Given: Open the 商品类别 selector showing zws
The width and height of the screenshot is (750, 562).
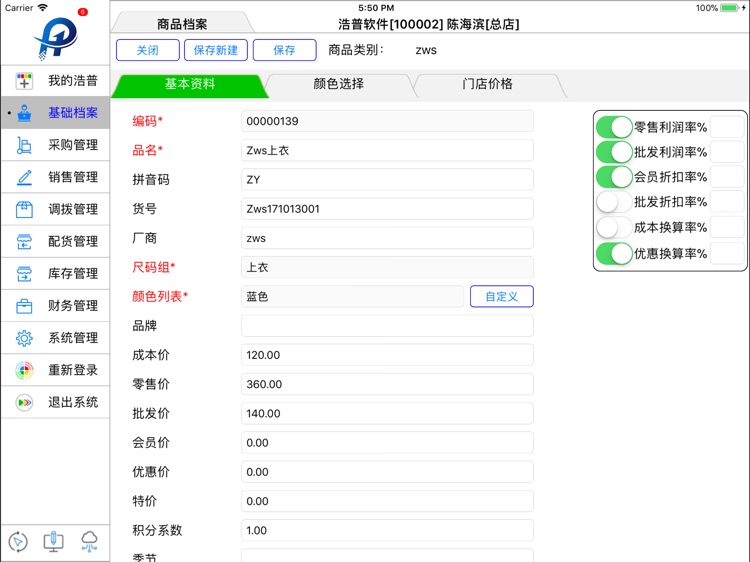Looking at the screenshot, I should click(426, 50).
